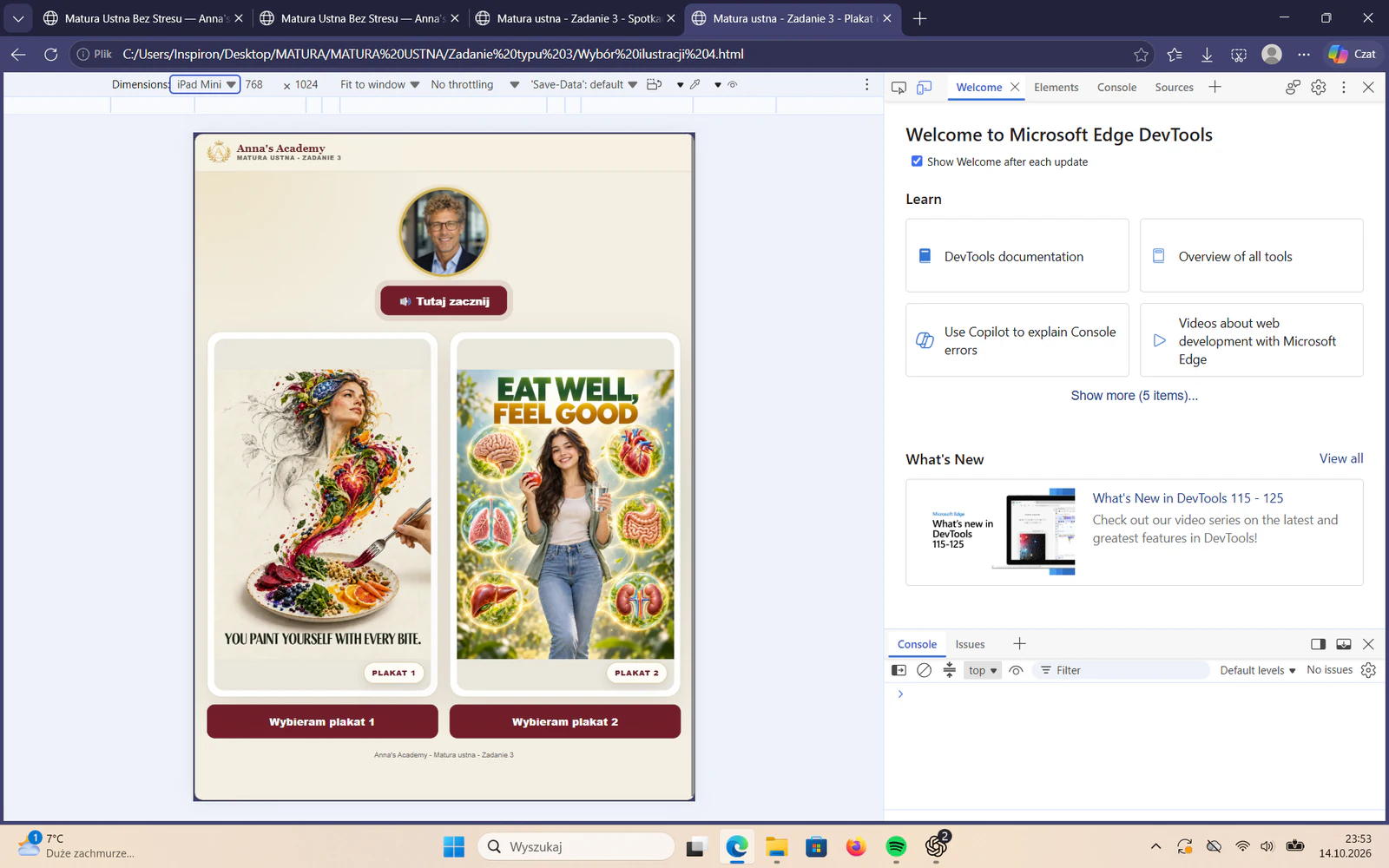Expand quick view panel icon
The width and height of the screenshot is (1389, 868).
coord(1343,644)
